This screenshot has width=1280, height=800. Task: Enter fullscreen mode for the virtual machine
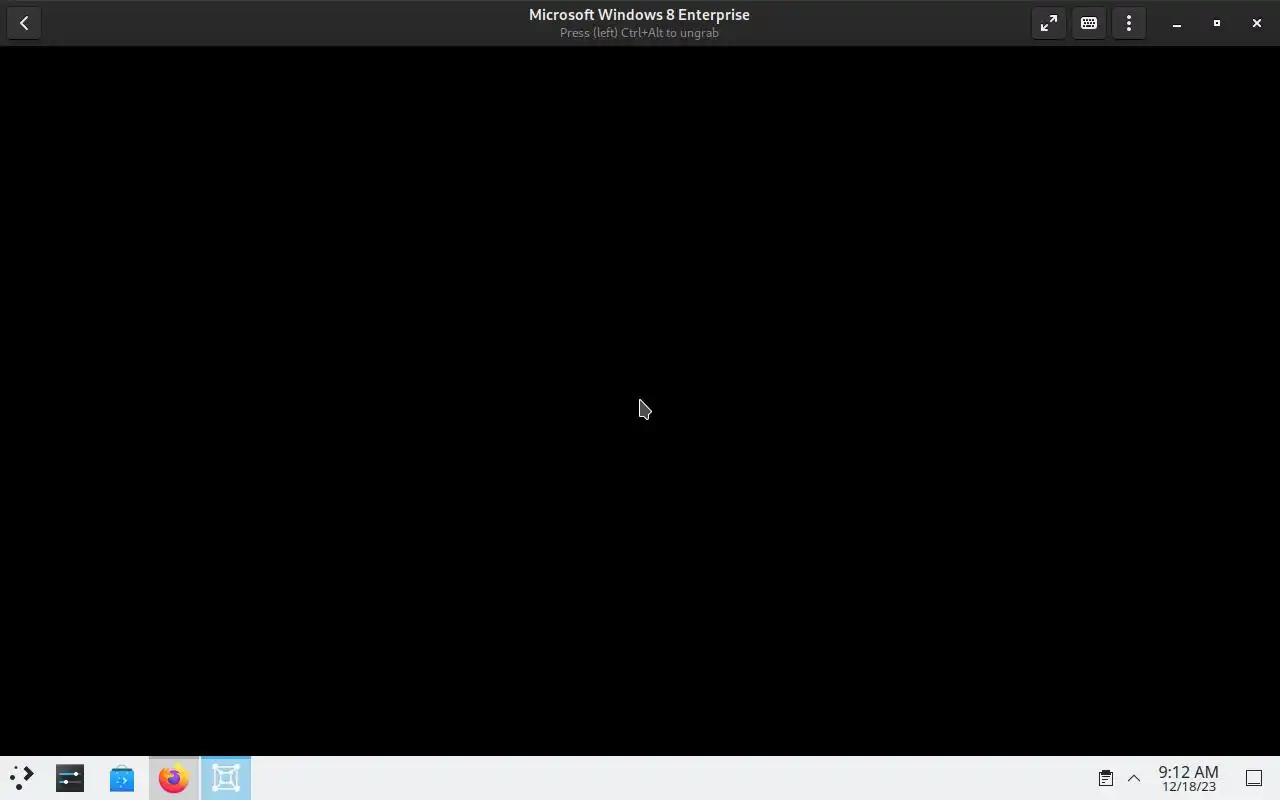coord(1048,23)
